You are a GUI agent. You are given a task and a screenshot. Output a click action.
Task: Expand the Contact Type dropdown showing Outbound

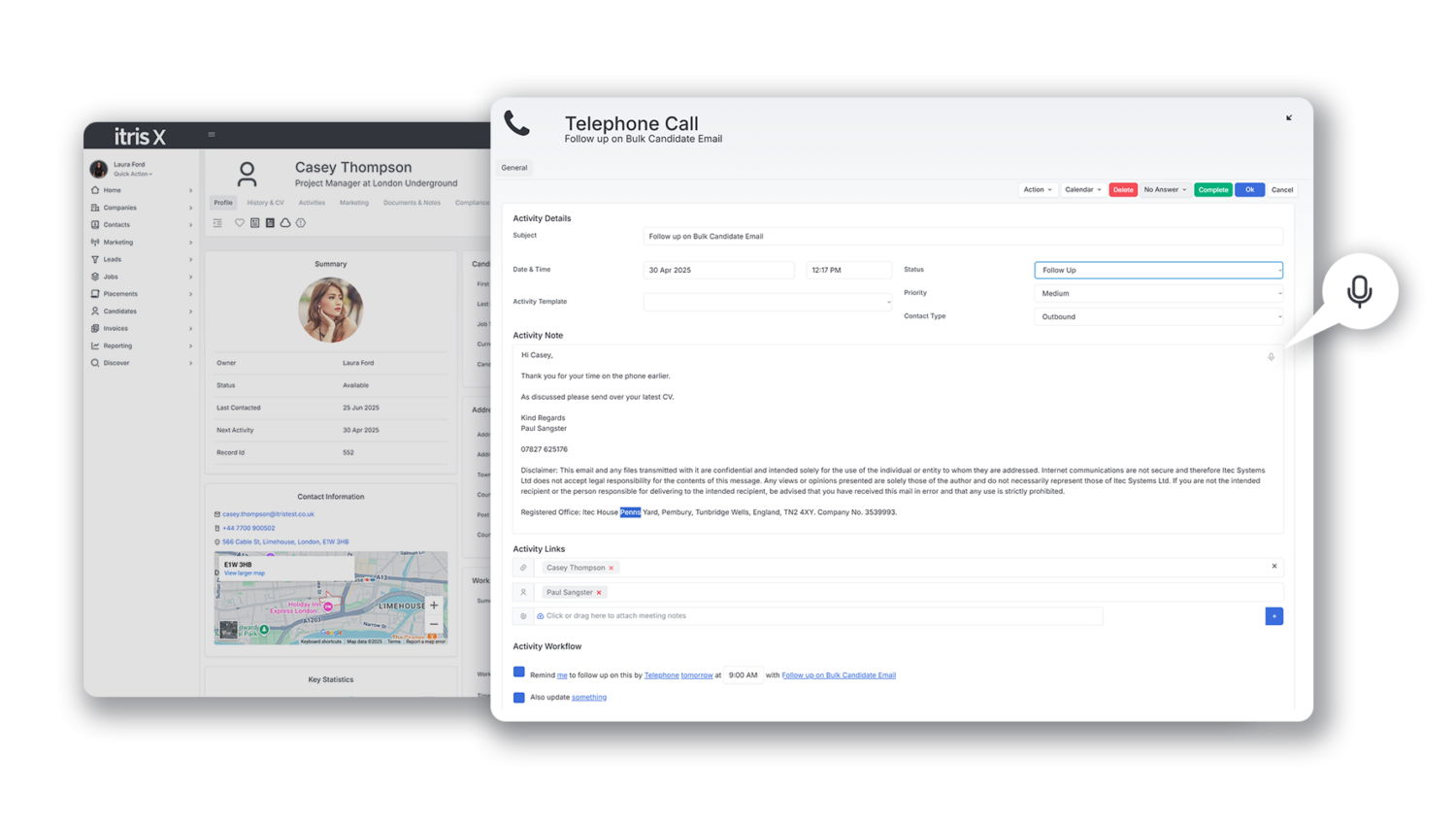(x=1158, y=317)
